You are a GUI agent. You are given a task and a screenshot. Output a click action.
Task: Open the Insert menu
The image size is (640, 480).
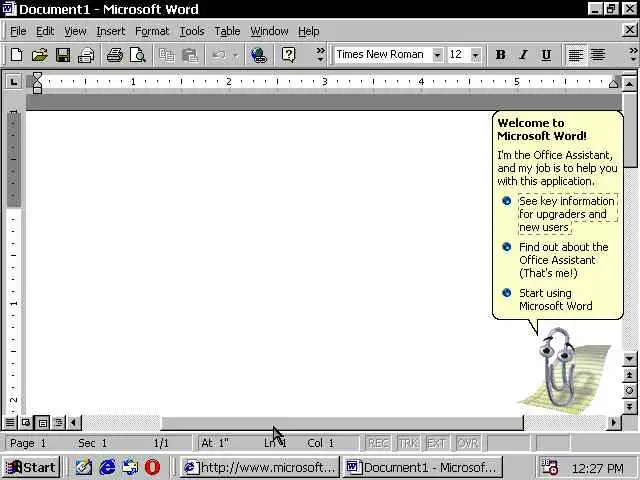click(x=111, y=31)
